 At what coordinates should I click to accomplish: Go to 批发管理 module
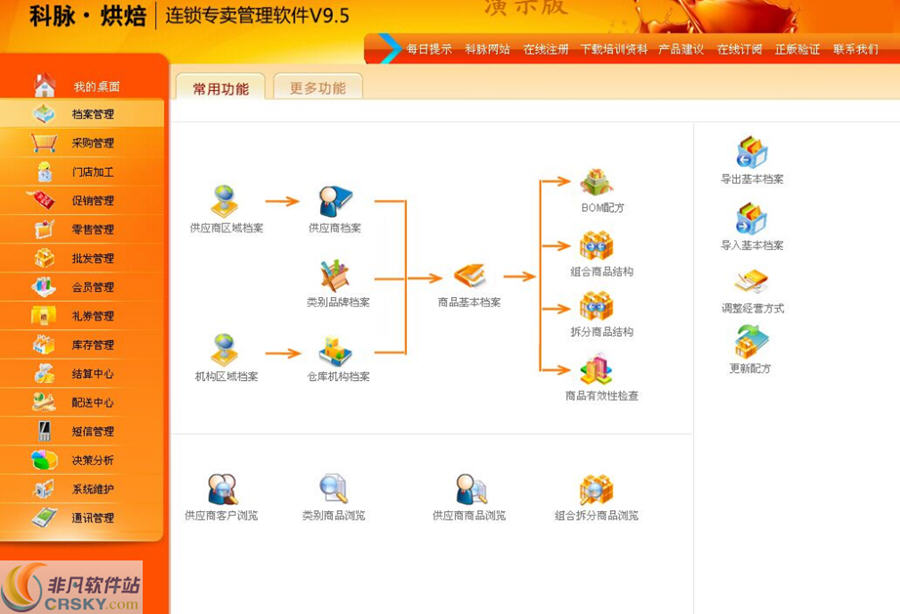[x=82, y=258]
